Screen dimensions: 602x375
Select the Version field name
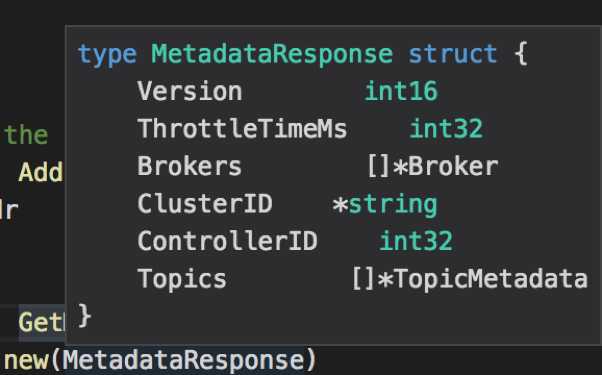tap(190, 91)
